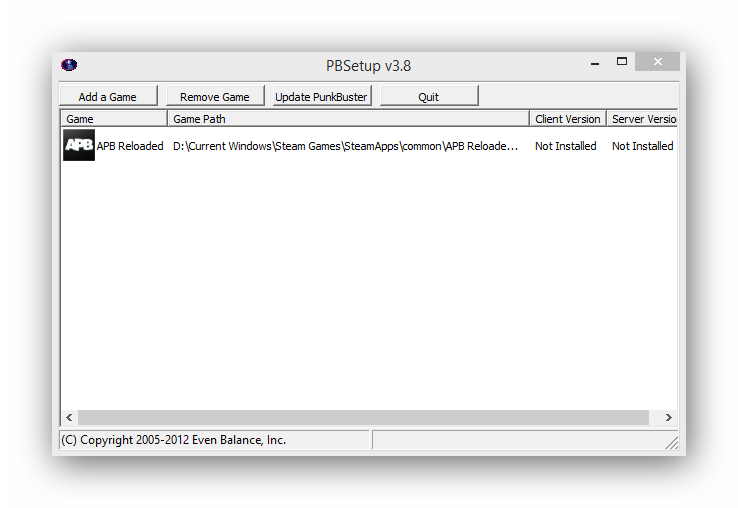Select Not Installed under Server Version
Viewport: 738px width, 508px height.
pos(642,146)
